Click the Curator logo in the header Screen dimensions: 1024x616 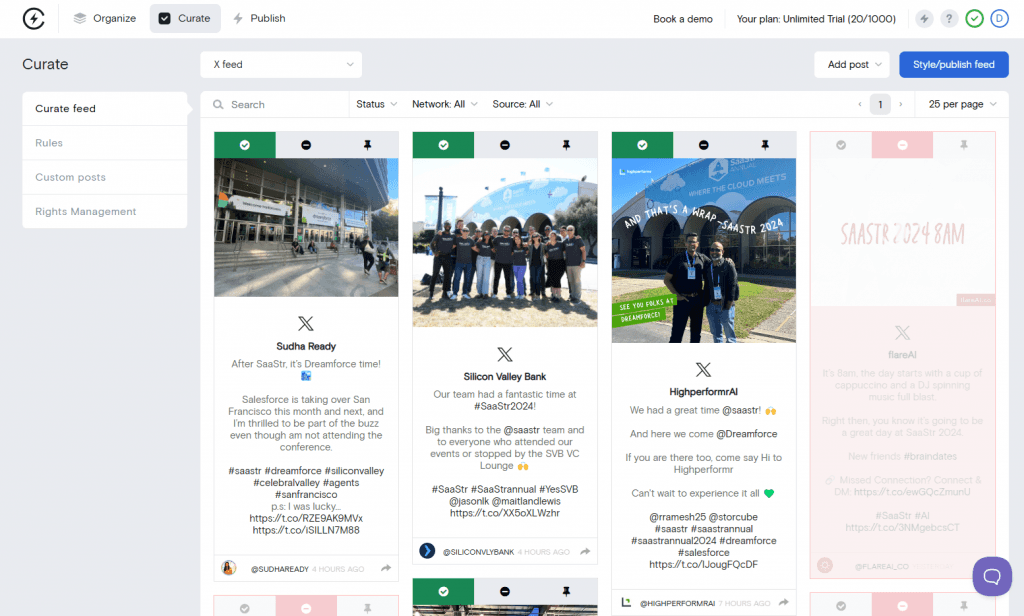click(33, 18)
